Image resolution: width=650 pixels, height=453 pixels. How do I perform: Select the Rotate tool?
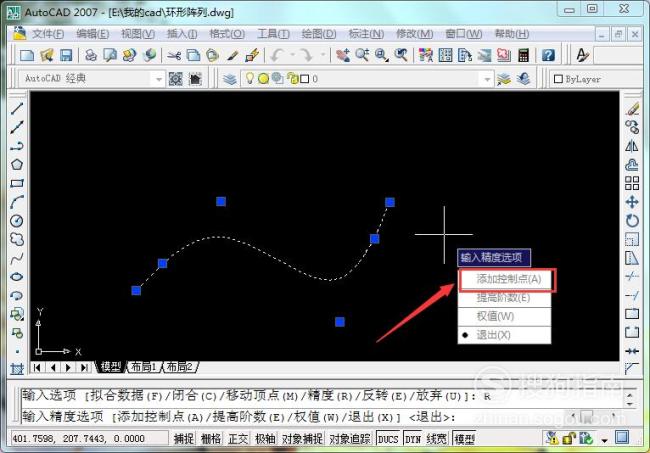coord(632,220)
